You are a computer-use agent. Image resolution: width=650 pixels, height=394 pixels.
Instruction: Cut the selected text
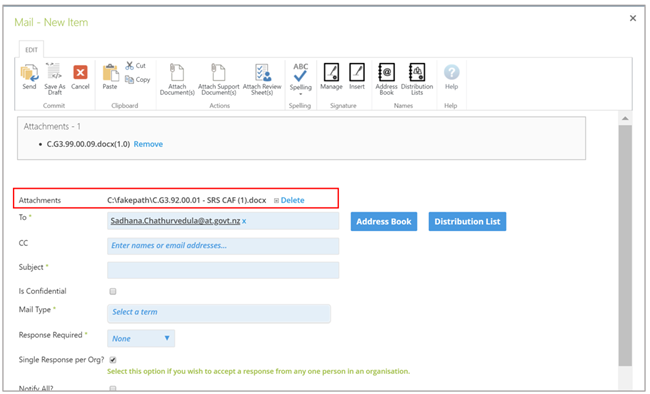pyautogui.click(x=136, y=66)
